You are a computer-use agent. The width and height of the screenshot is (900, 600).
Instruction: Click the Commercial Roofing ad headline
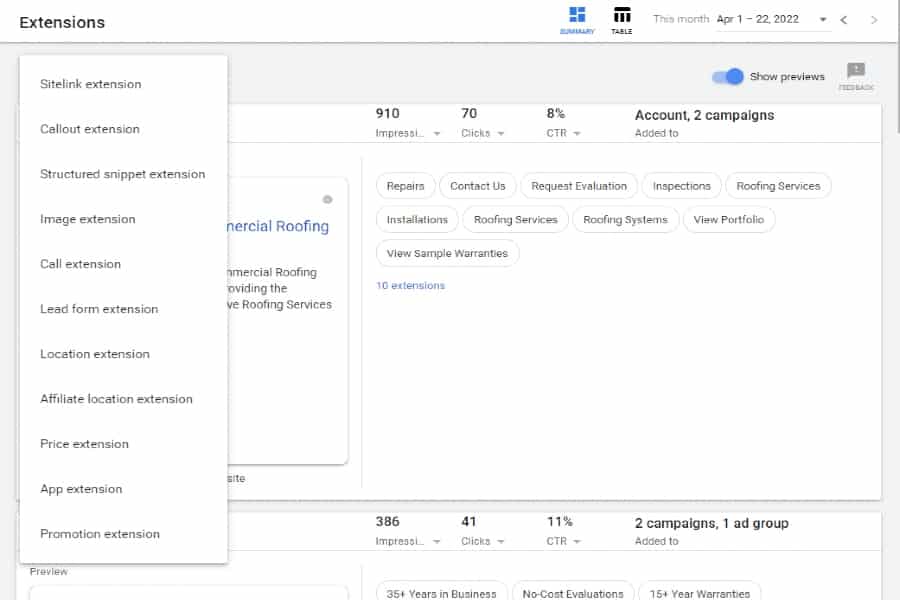pyautogui.click(x=278, y=226)
